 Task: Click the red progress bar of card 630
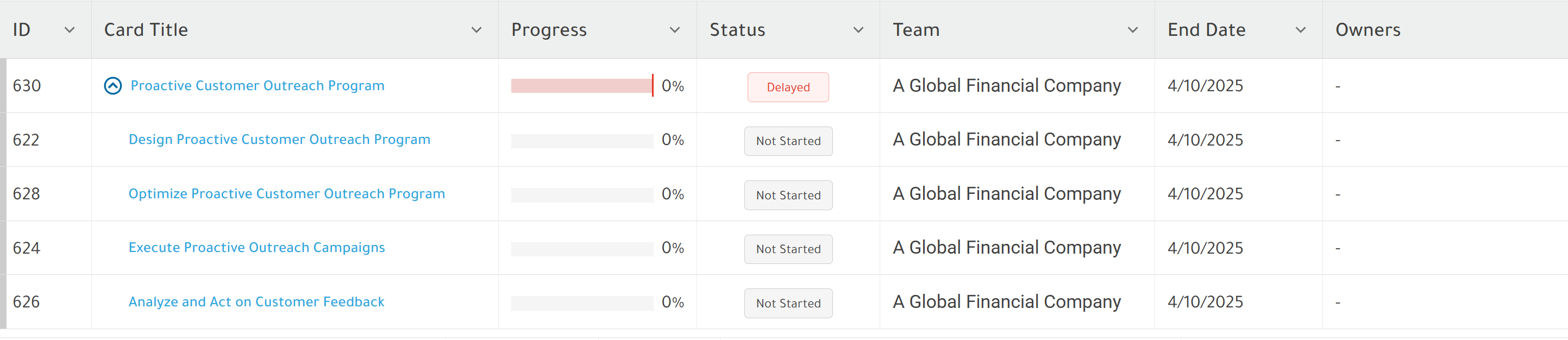582,86
